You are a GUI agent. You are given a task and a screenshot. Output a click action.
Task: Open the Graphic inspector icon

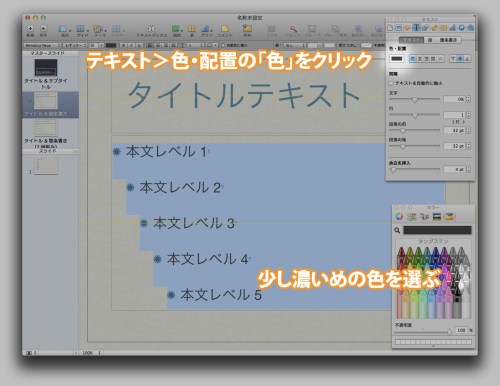[425, 28]
